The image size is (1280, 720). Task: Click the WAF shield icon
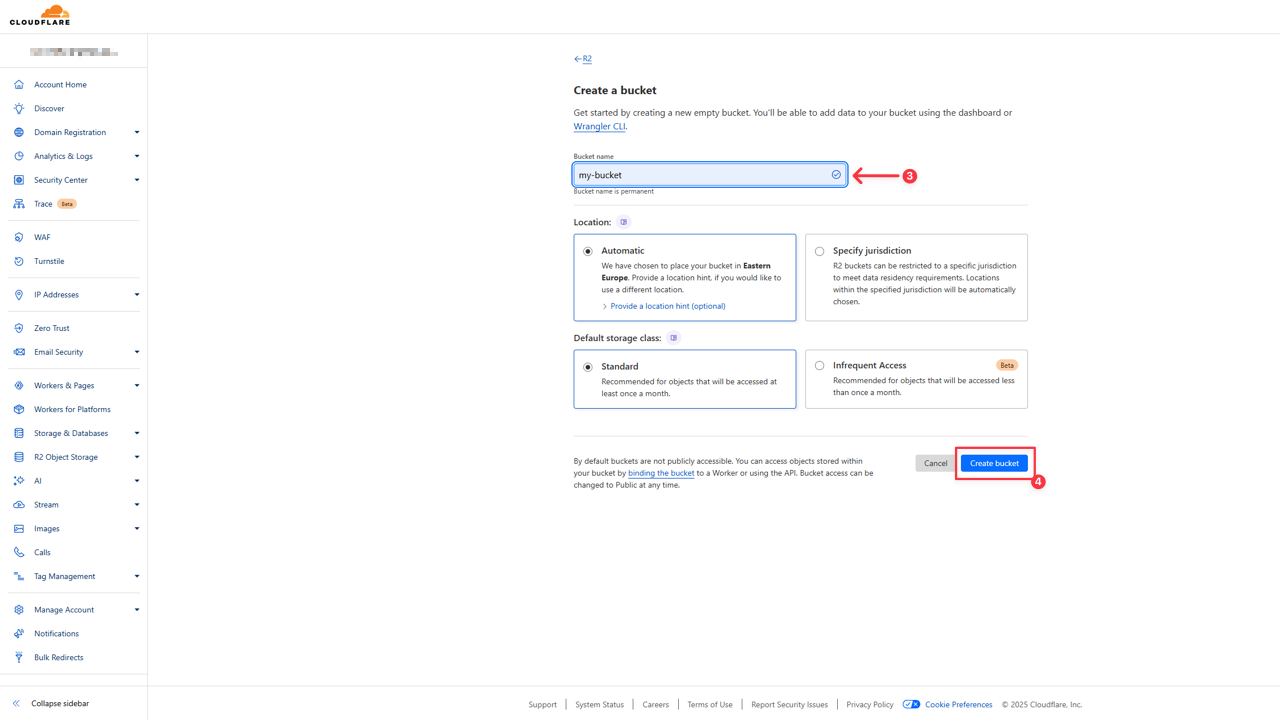19,237
